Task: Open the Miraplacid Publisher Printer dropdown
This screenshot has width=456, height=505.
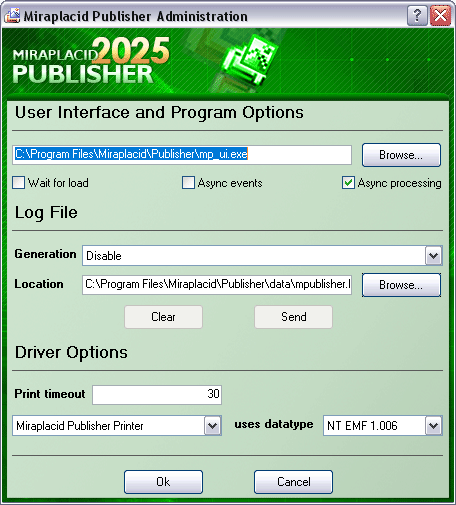Action: 213,426
